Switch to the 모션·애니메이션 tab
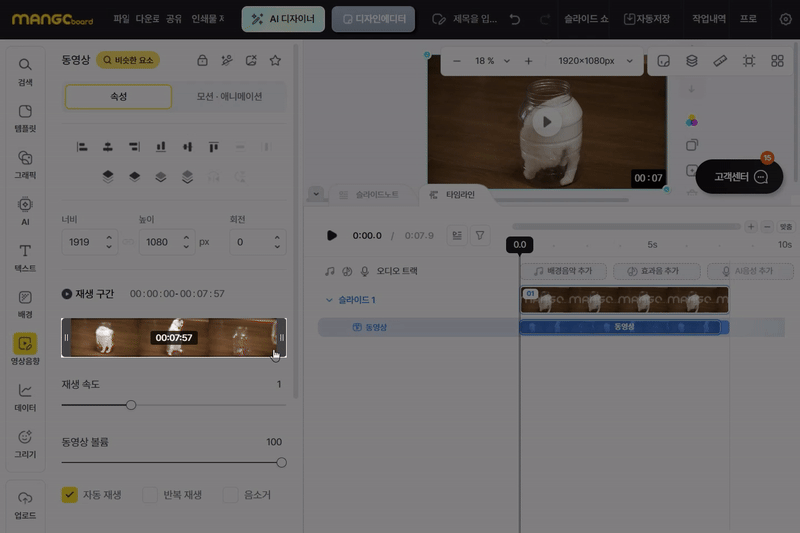 [229, 97]
